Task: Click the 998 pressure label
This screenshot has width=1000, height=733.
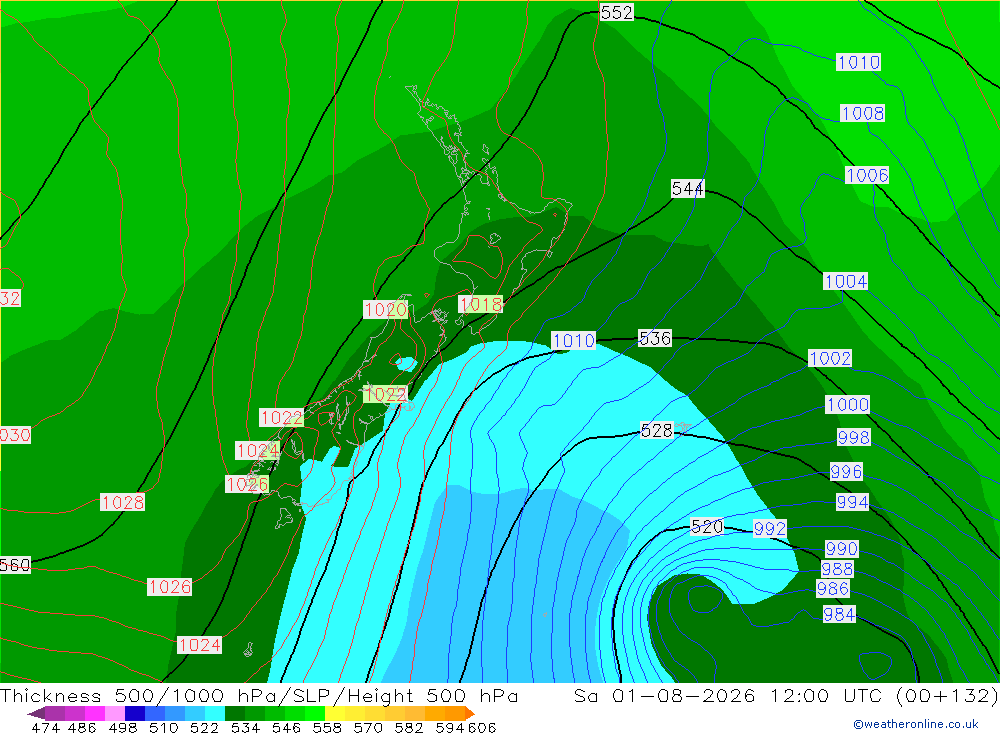Action: tap(853, 438)
